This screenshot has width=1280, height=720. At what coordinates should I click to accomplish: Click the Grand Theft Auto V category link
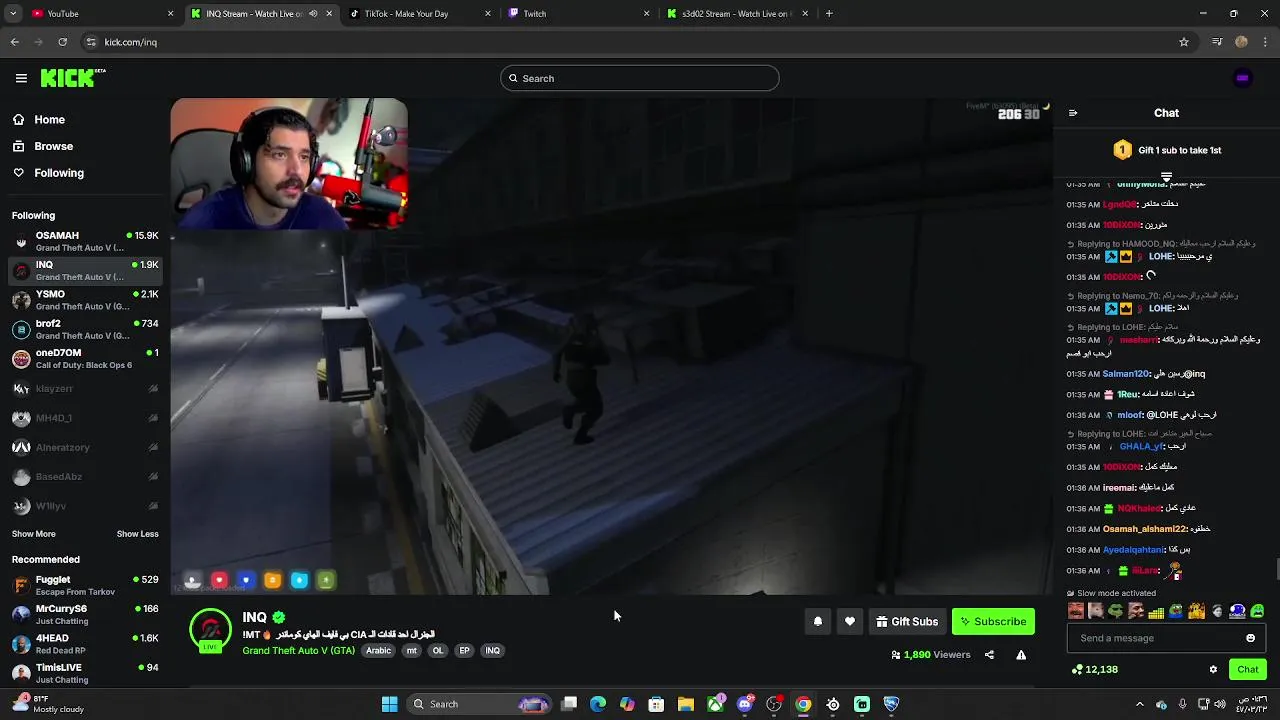(298, 651)
